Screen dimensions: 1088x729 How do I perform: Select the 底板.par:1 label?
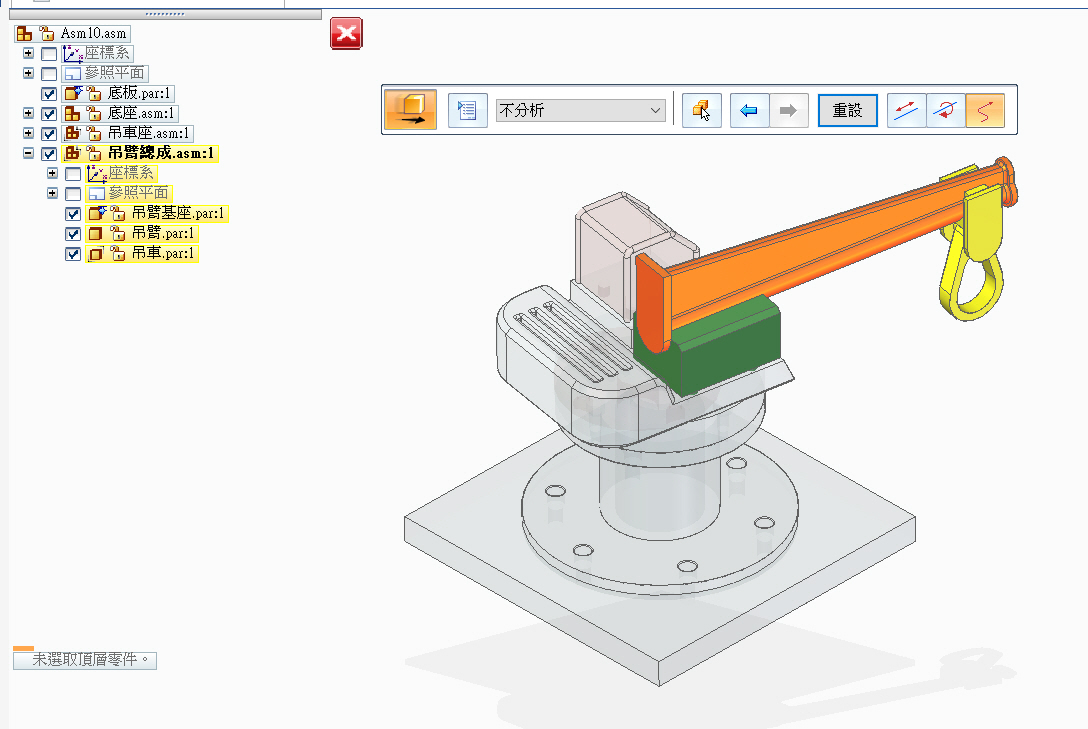pos(139,93)
